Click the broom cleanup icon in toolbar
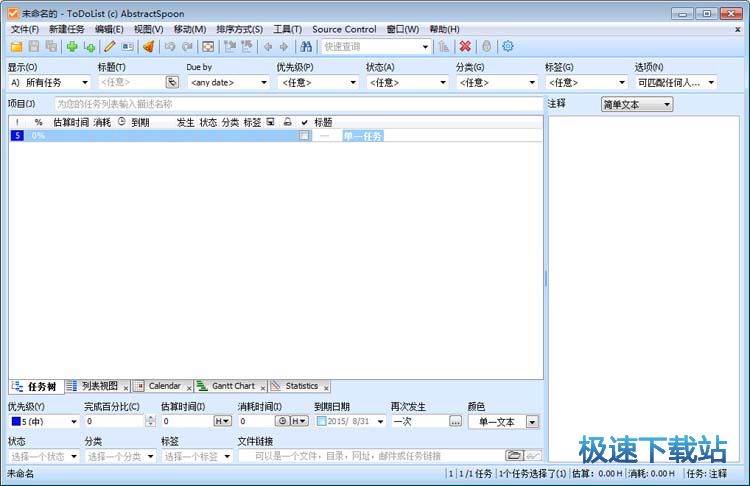The width and height of the screenshot is (750, 486). [148, 46]
